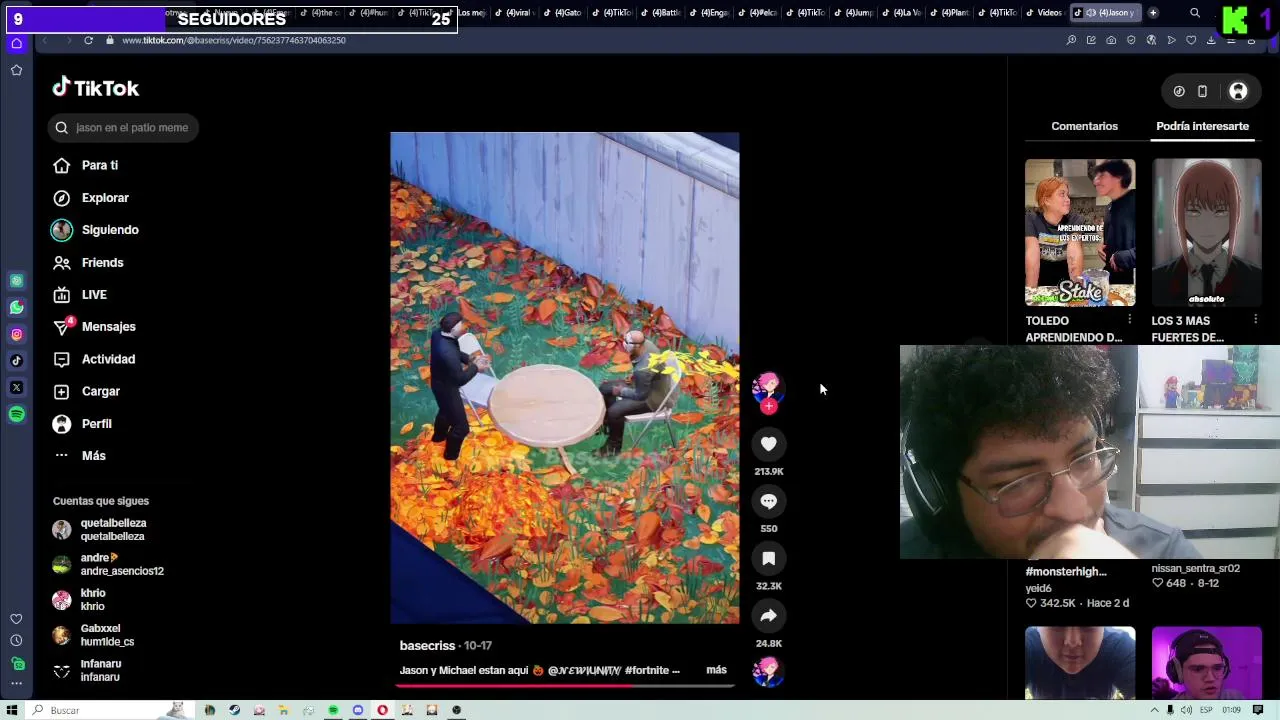This screenshot has width=1280, height=720.
Task: Click the #monsterhigh... video title
Action: pos(1066,572)
